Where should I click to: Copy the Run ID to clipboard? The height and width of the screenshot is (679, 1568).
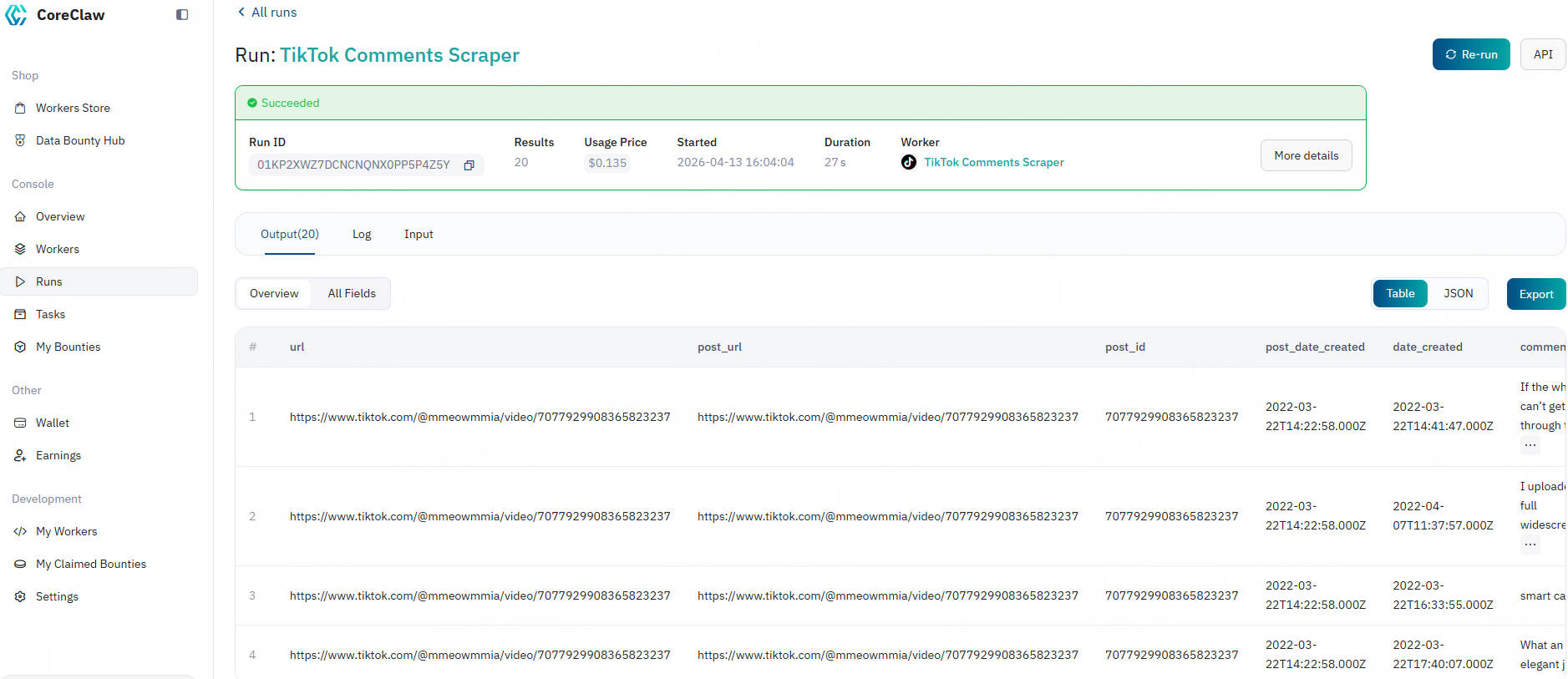[469, 165]
